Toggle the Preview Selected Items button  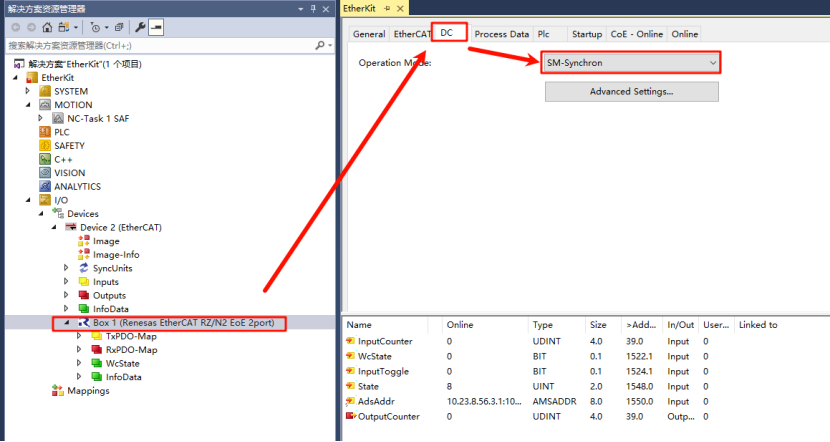point(156,27)
